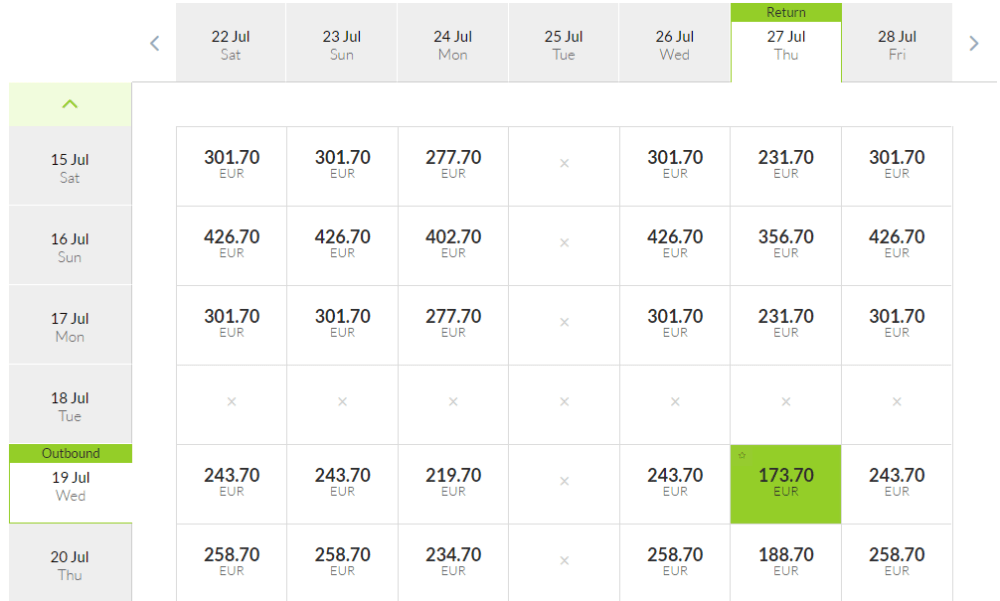The image size is (1000, 601).
Task: Click the right arrow to show later return dates
Action: (x=974, y=43)
